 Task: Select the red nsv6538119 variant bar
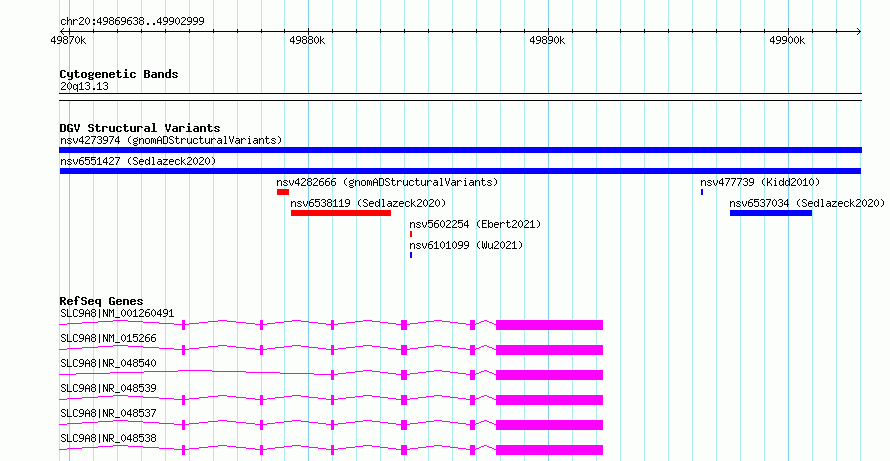tap(341, 213)
